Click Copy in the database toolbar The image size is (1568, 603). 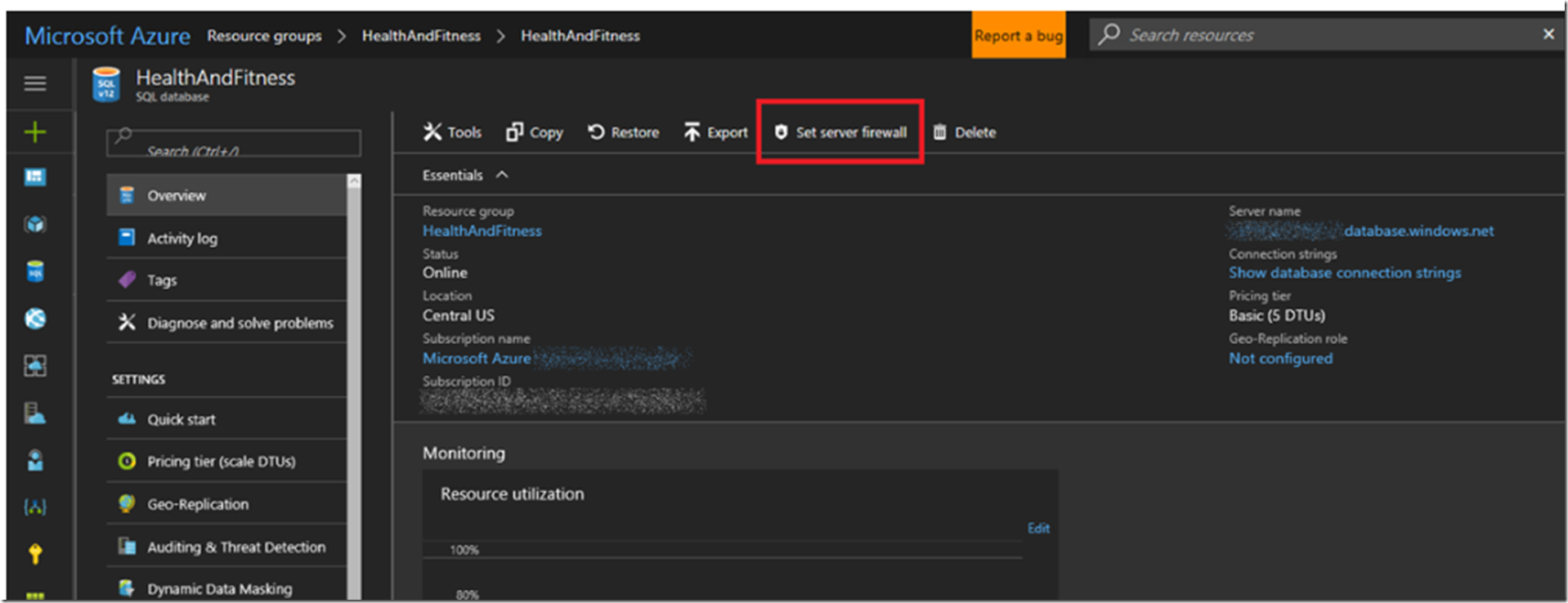535,132
